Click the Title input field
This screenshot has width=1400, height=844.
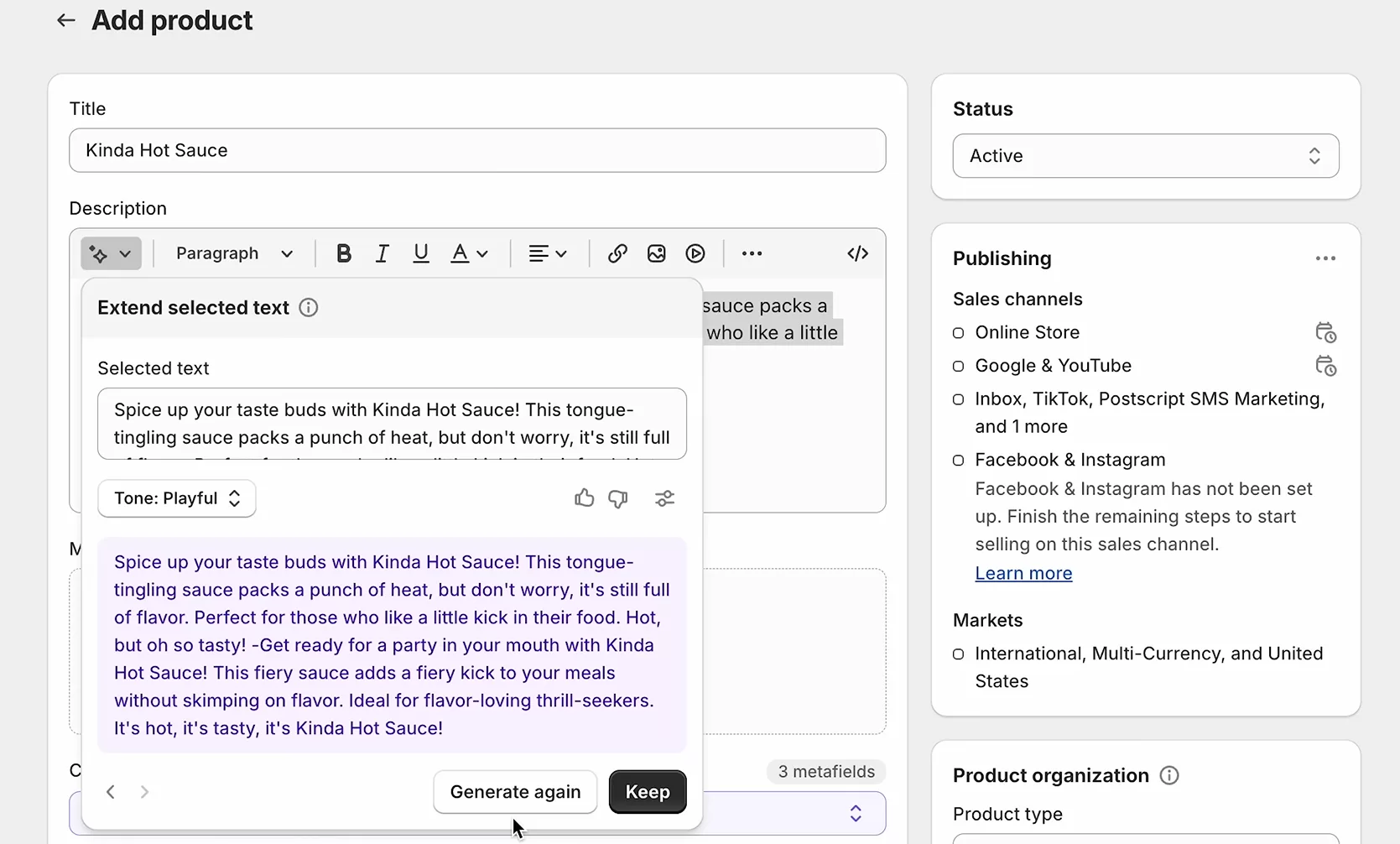coord(477,150)
